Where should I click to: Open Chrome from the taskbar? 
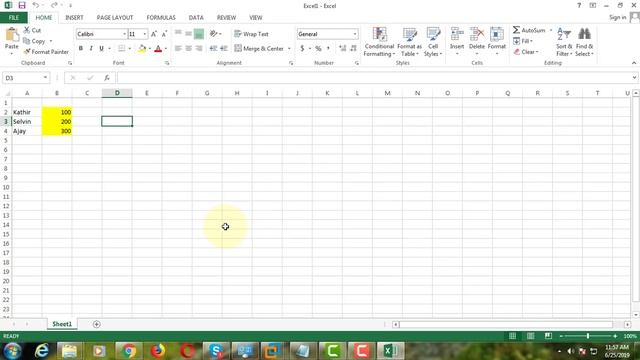click(x=129, y=351)
